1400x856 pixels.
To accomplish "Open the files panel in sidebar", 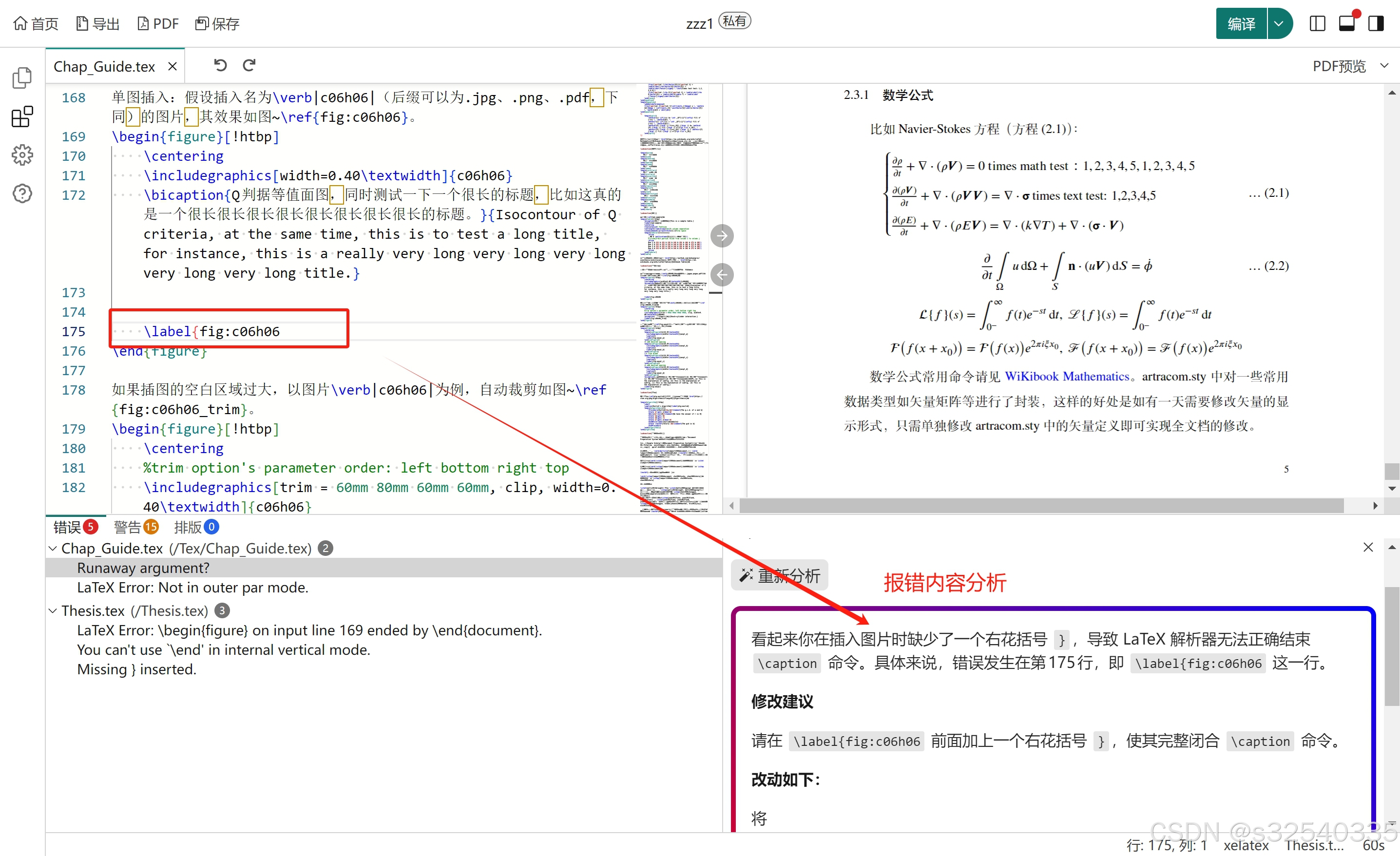I will [x=22, y=78].
